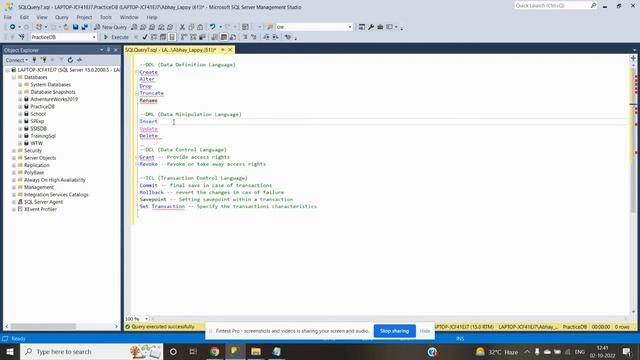Open the Help menu

pos(152,17)
